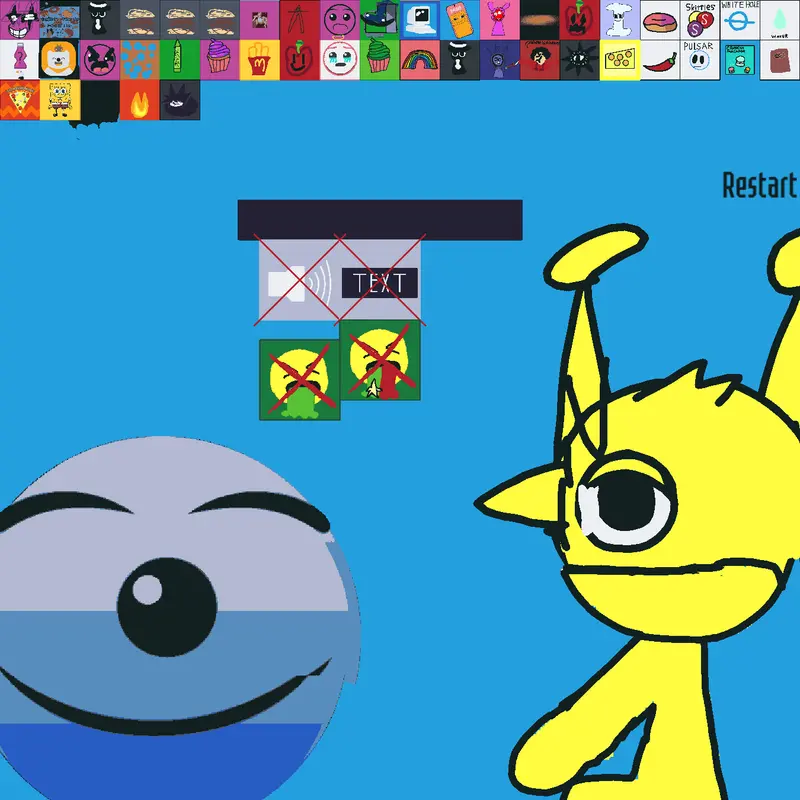Select the sad pink round face tile
The width and height of the screenshot is (800, 800).
pos(340,20)
